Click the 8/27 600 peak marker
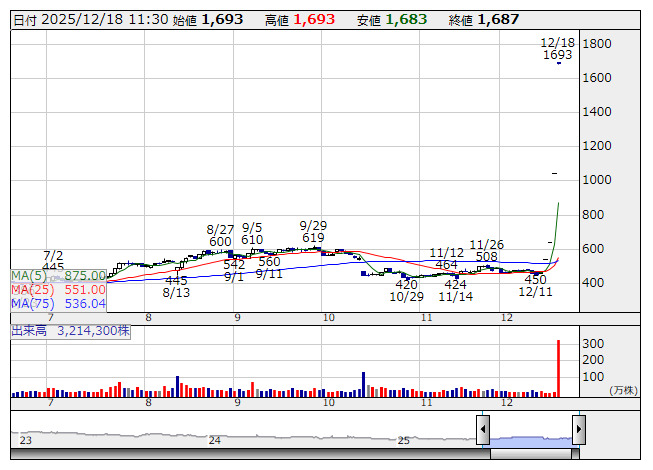This screenshot has height=470, width=653. coord(221,235)
